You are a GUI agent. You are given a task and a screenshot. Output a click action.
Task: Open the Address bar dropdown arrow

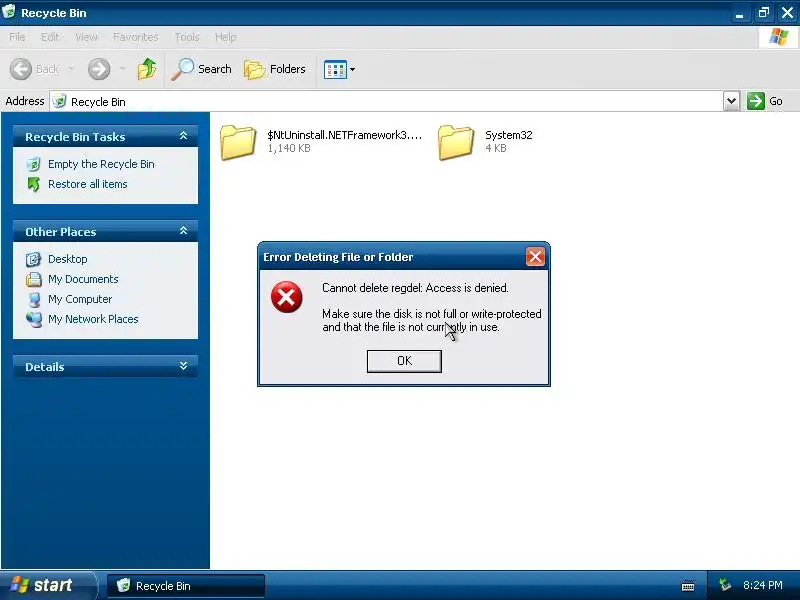tap(731, 101)
